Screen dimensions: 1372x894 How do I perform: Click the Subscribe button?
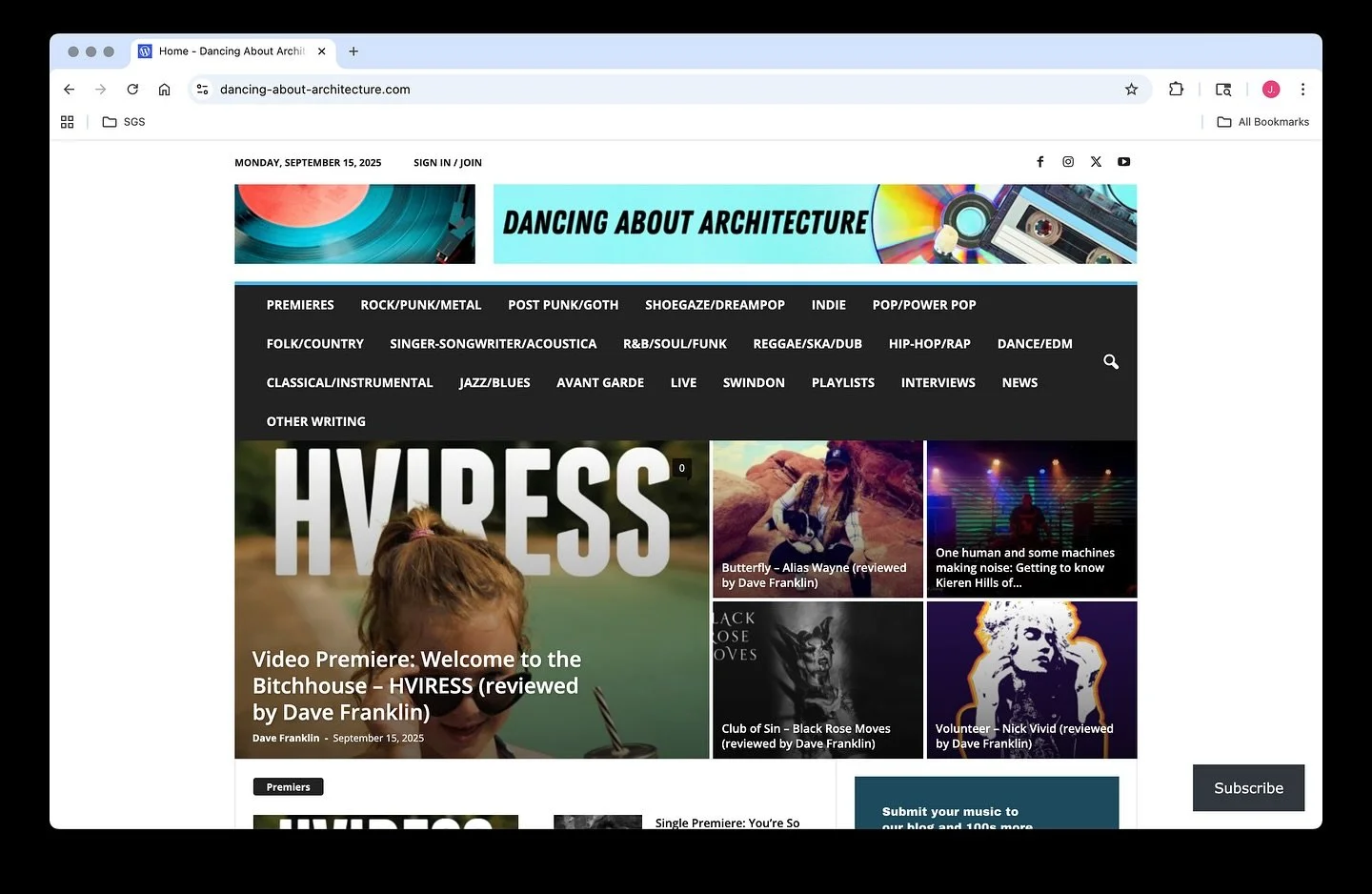[1248, 787]
